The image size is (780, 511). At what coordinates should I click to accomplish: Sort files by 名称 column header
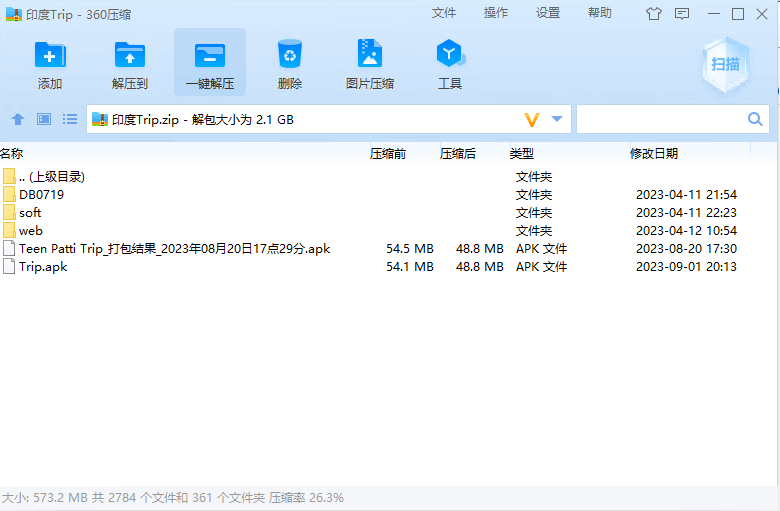(12, 154)
